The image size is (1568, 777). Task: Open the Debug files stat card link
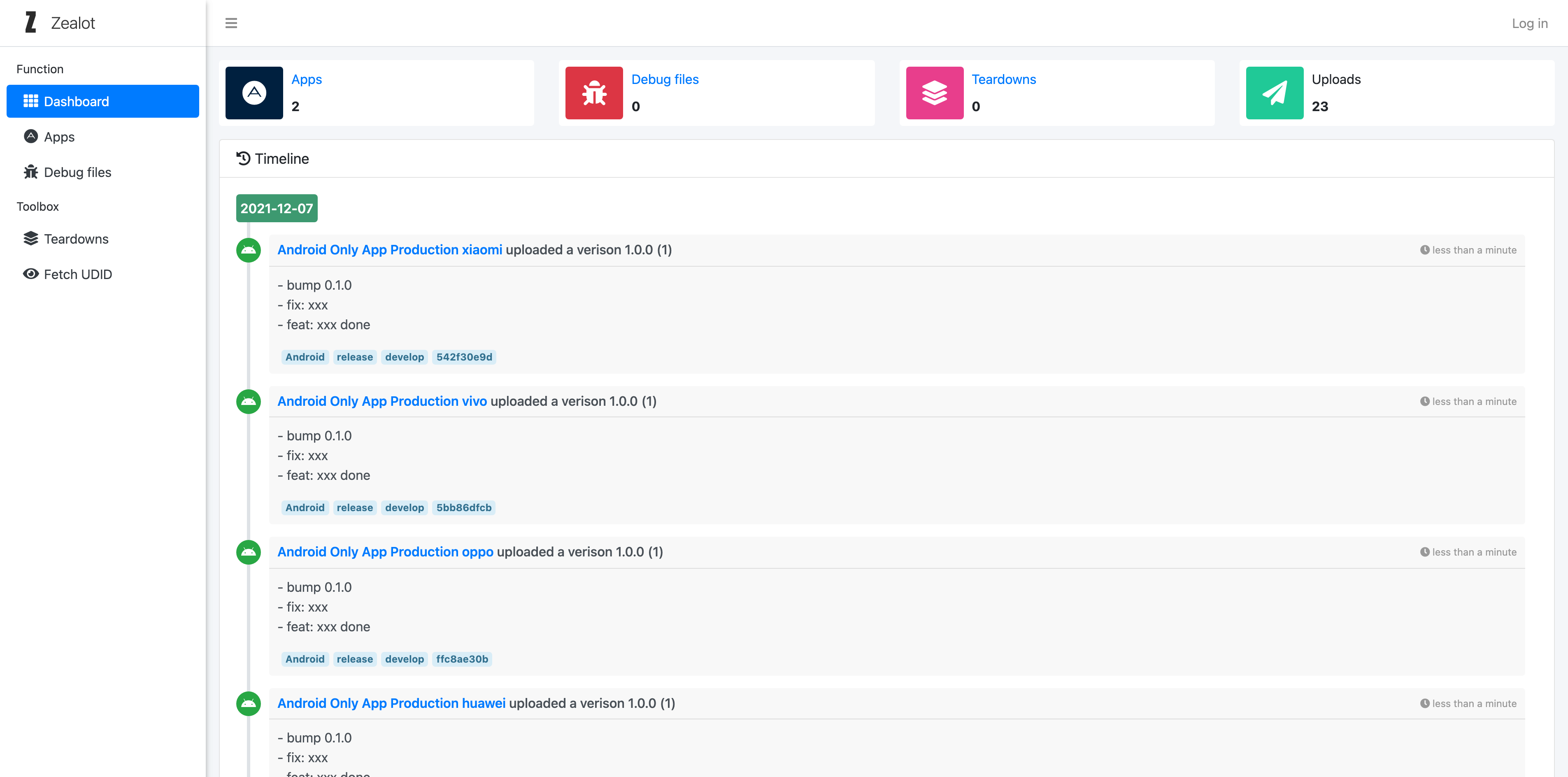tap(665, 80)
